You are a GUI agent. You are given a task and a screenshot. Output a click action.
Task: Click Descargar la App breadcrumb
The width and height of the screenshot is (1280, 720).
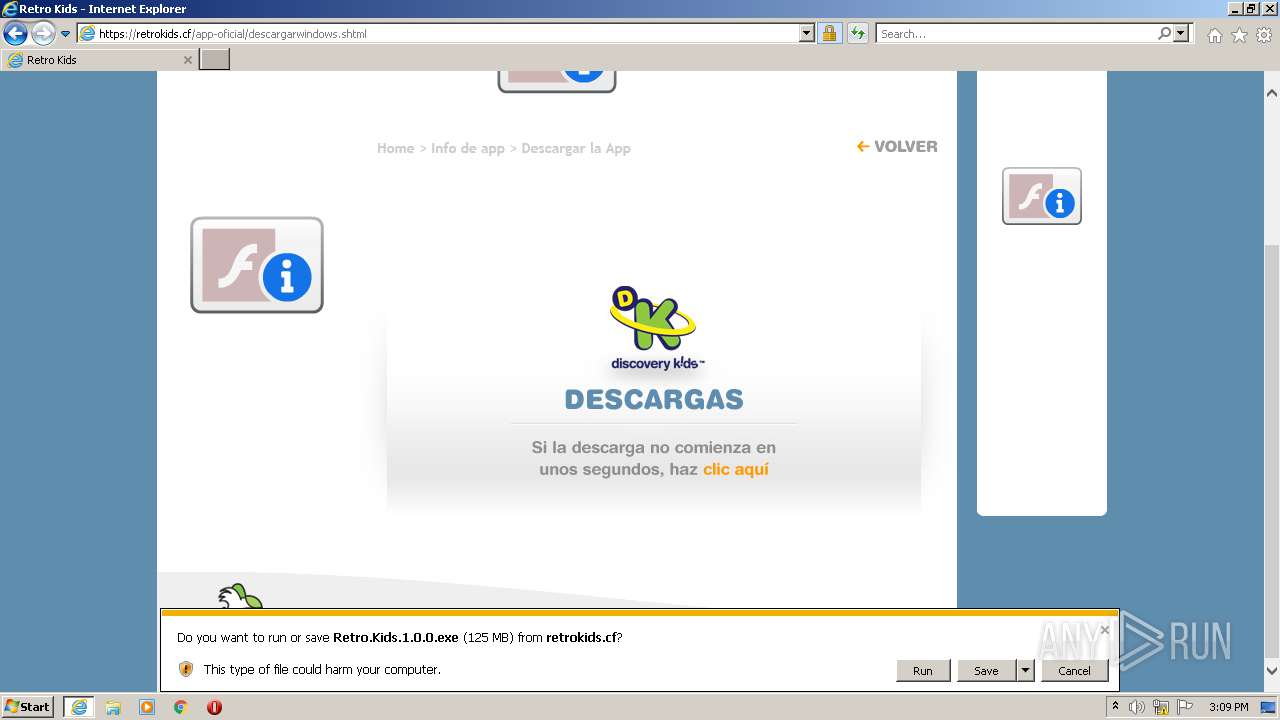(x=576, y=148)
